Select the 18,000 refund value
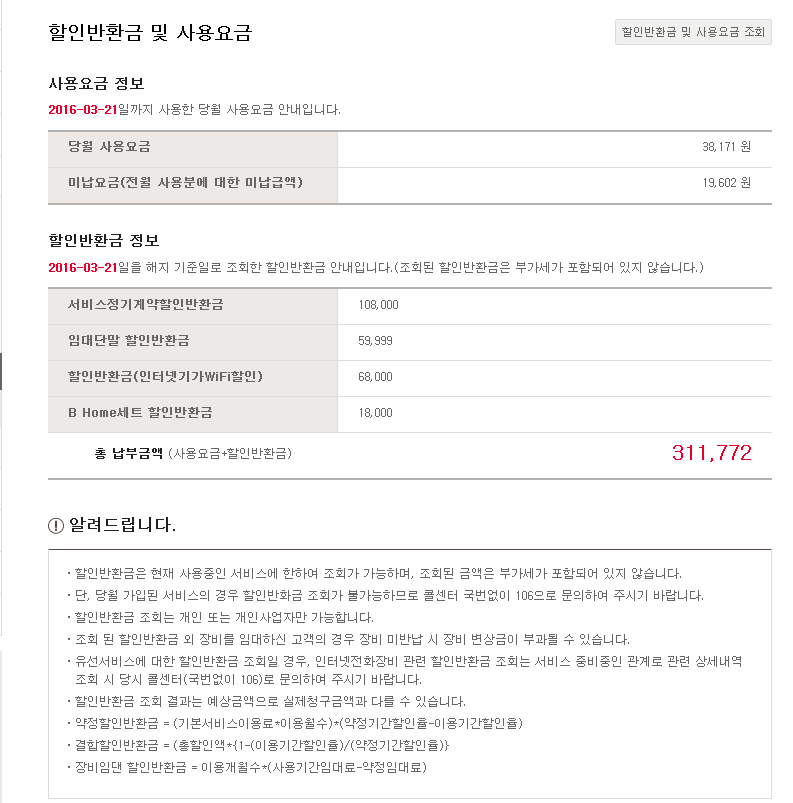This screenshot has height=803, width=793. point(375,413)
